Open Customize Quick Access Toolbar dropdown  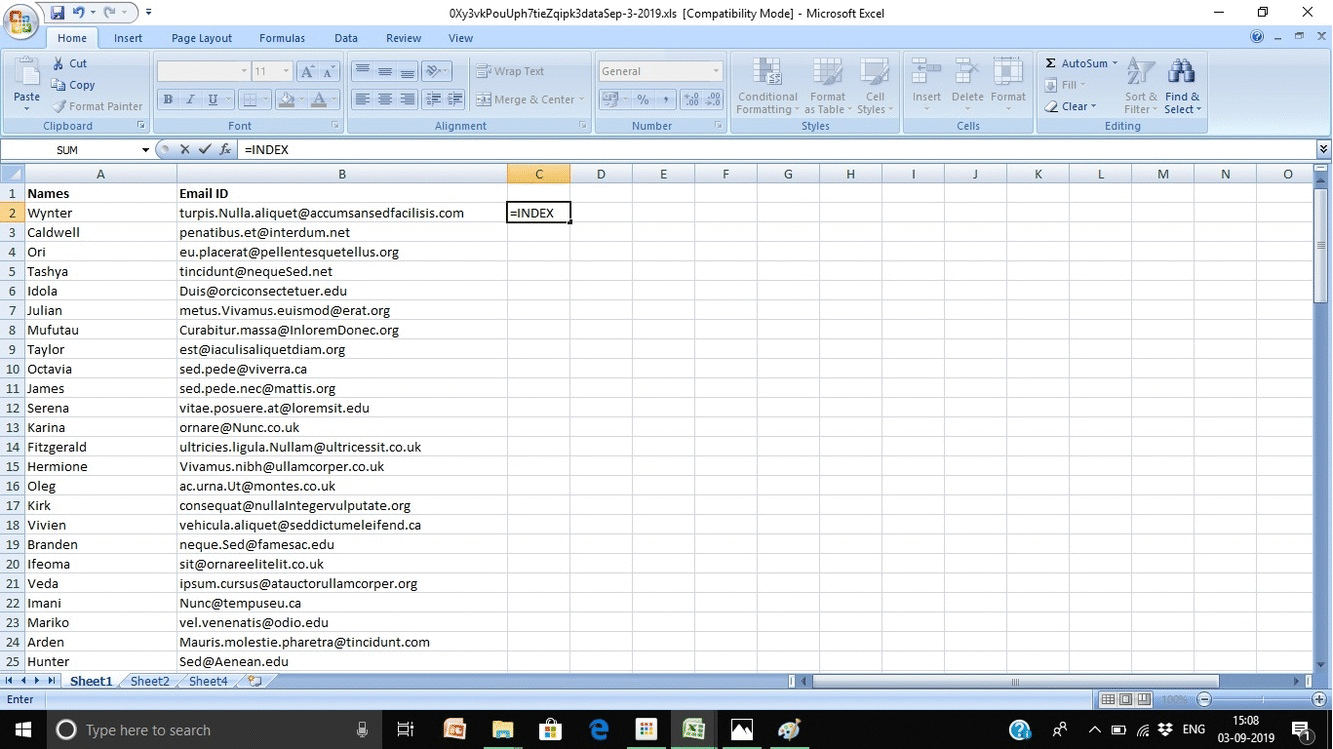click(149, 13)
